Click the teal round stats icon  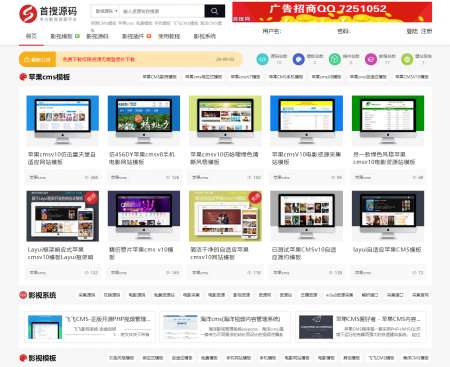pyautogui.click(x=262, y=59)
